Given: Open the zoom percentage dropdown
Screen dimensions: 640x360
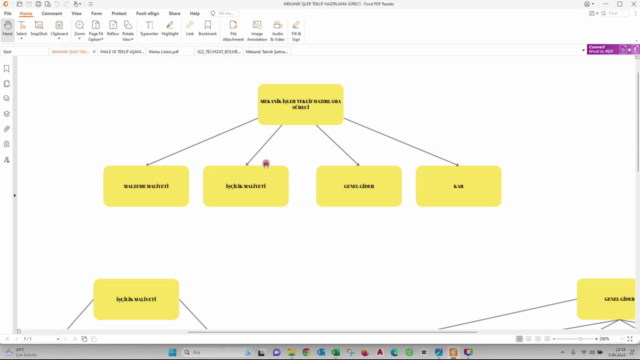Looking at the screenshot, I should pyautogui.click(x=622, y=339).
